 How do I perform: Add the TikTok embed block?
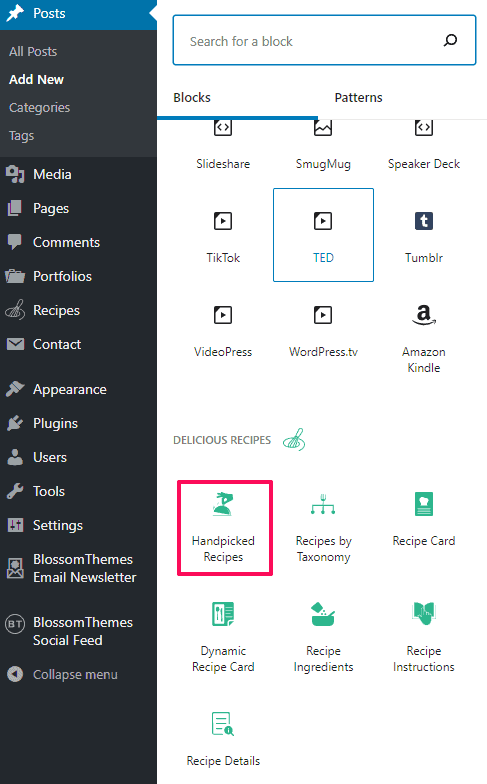pos(223,235)
